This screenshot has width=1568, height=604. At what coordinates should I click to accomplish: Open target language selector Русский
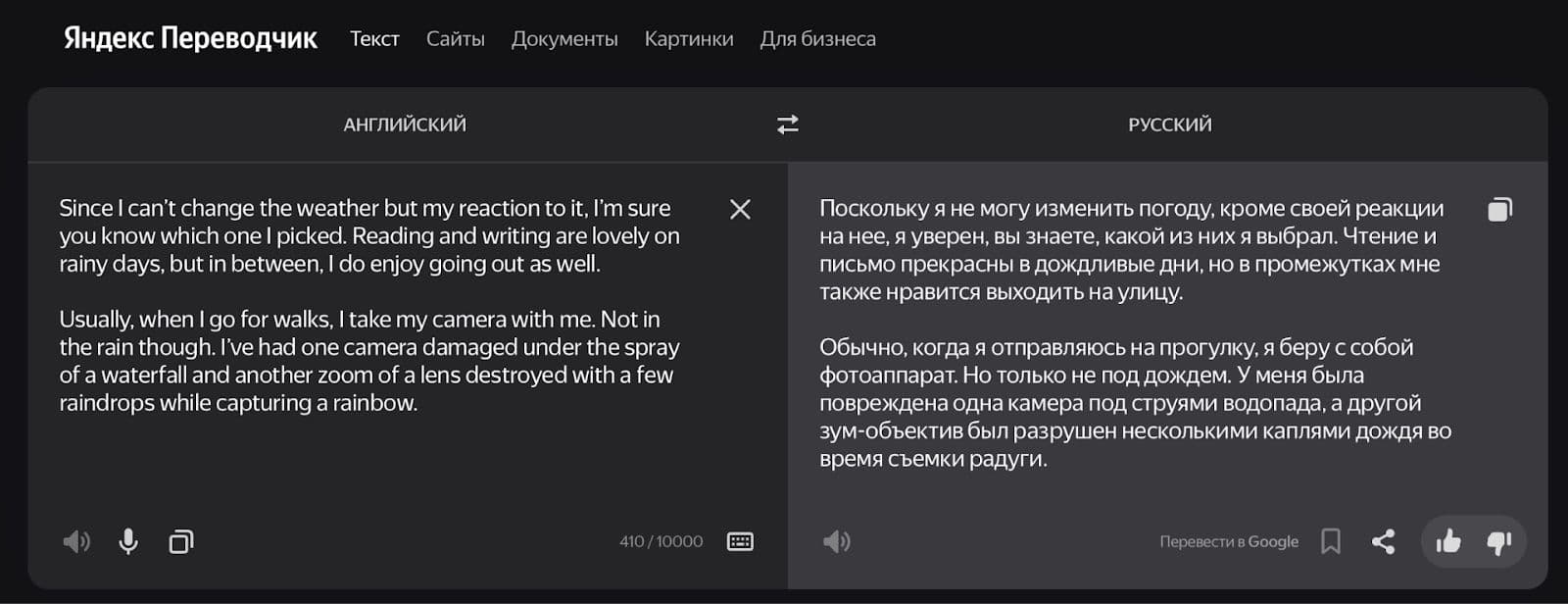point(1169,125)
